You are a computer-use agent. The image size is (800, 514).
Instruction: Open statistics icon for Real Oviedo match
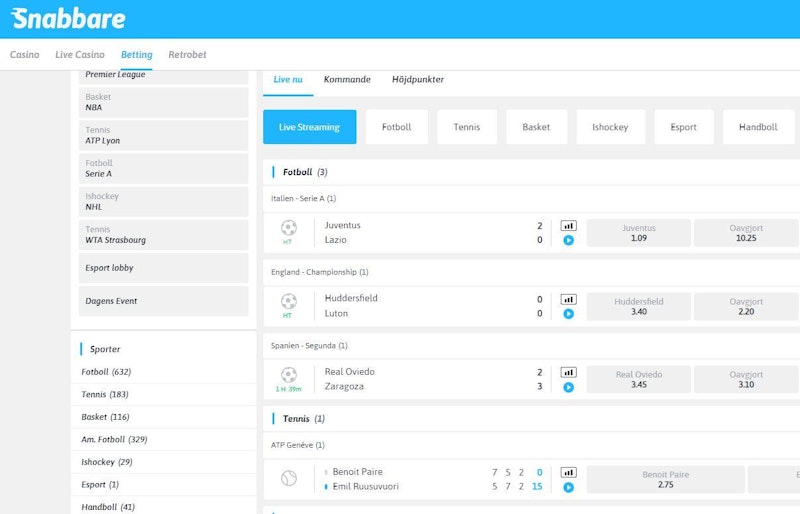pyautogui.click(x=568, y=372)
